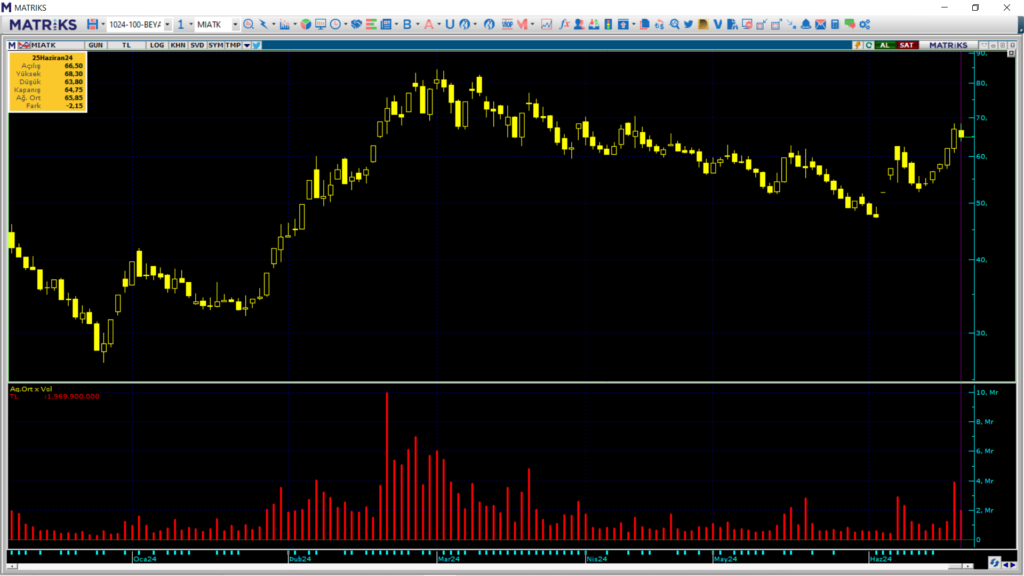1024x576 pixels.
Task: Click the Ag.Ort x Vol indicator label
Action: 31,389
